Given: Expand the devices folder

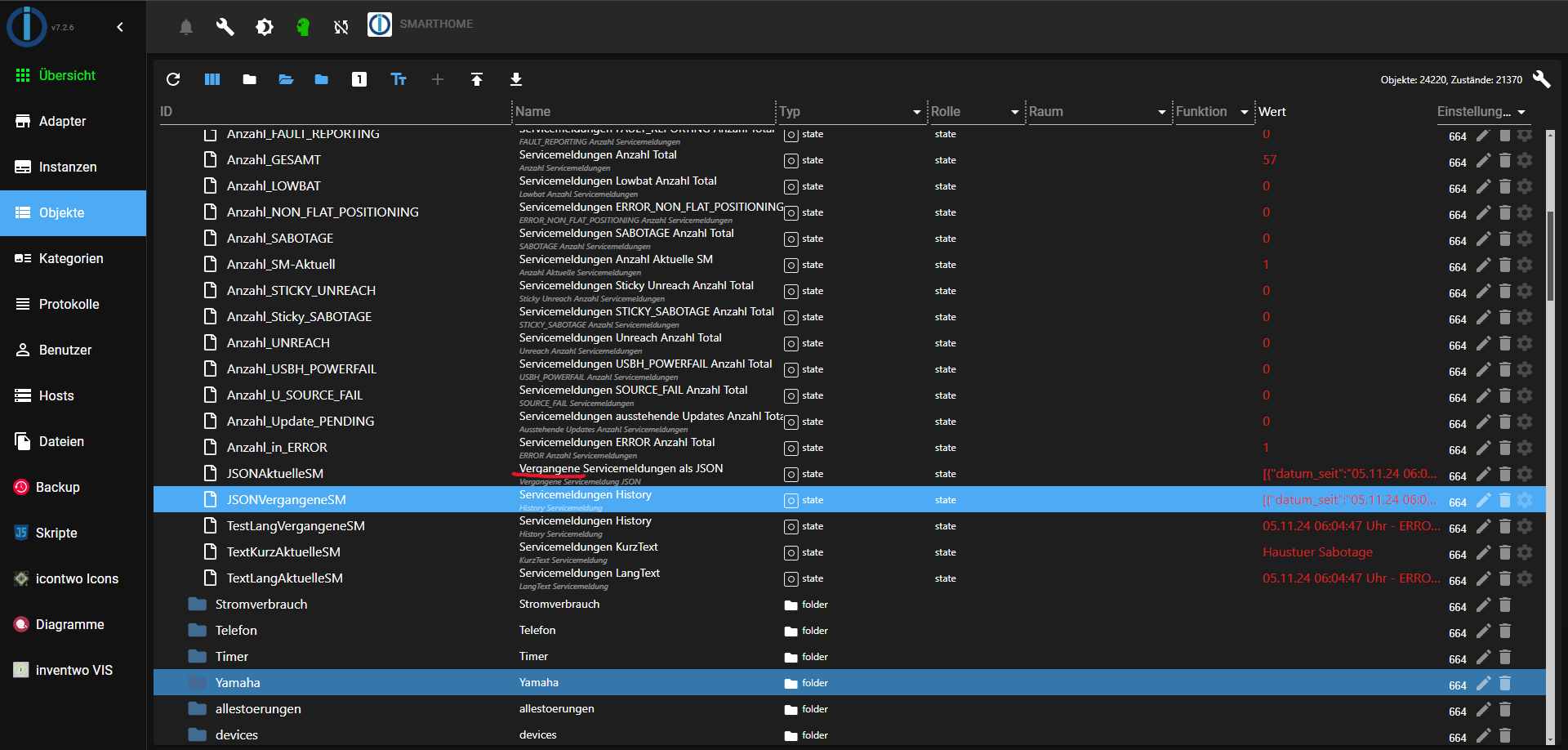Looking at the screenshot, I should pos(197,735).
